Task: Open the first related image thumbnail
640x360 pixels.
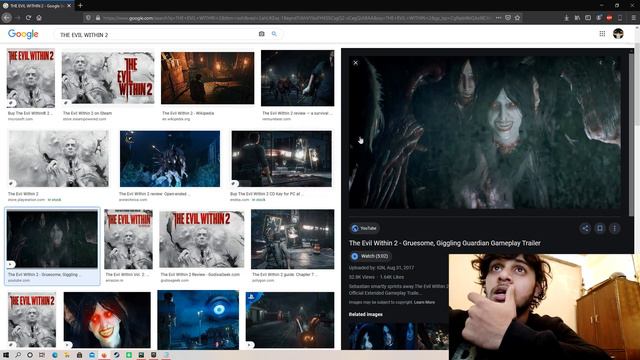Action: tap(382, 336)
